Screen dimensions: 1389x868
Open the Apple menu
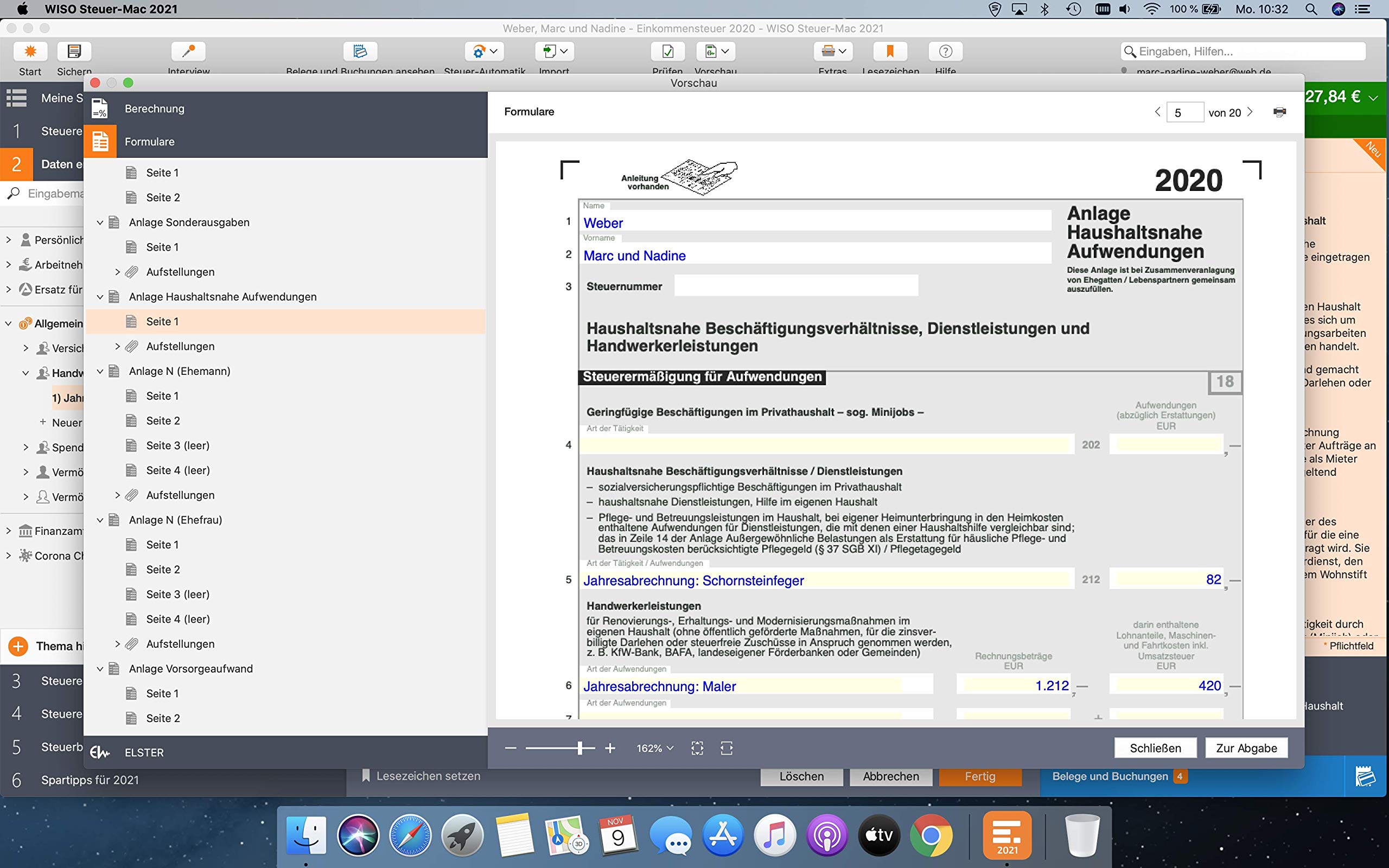tap(22, 9)
